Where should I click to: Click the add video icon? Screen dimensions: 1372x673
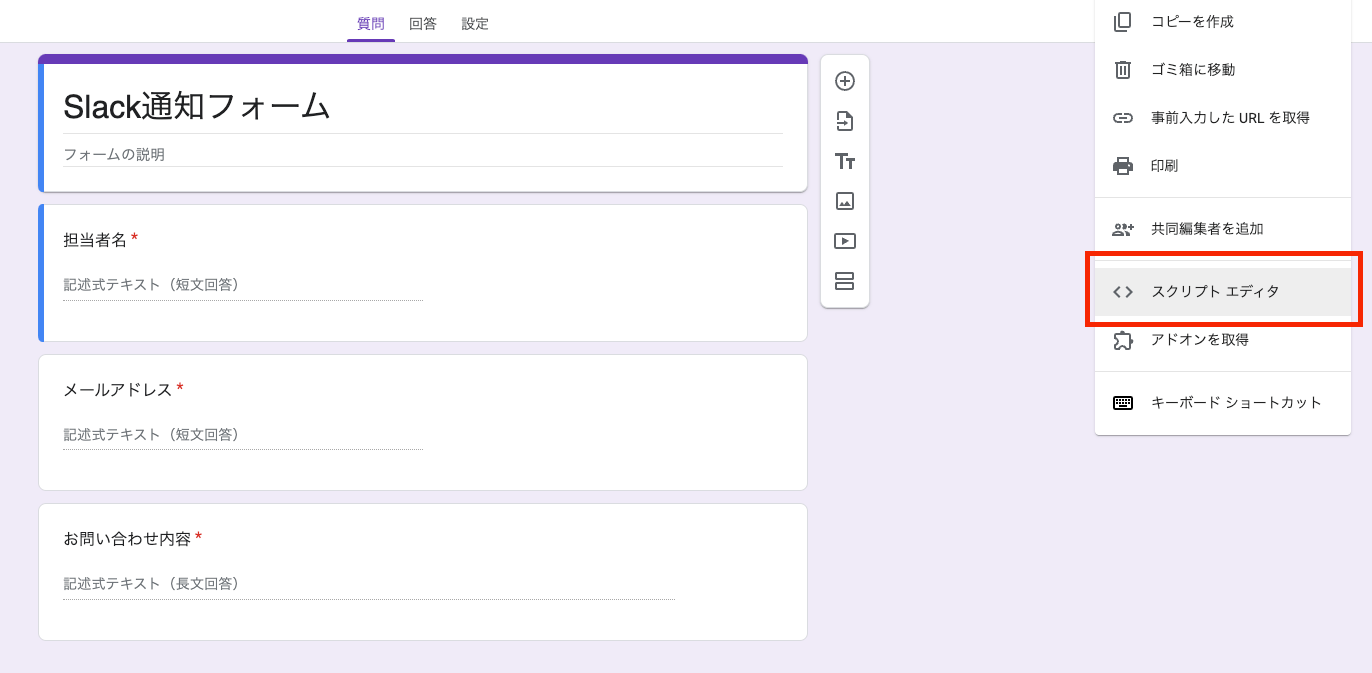click(x=845, y=241)
